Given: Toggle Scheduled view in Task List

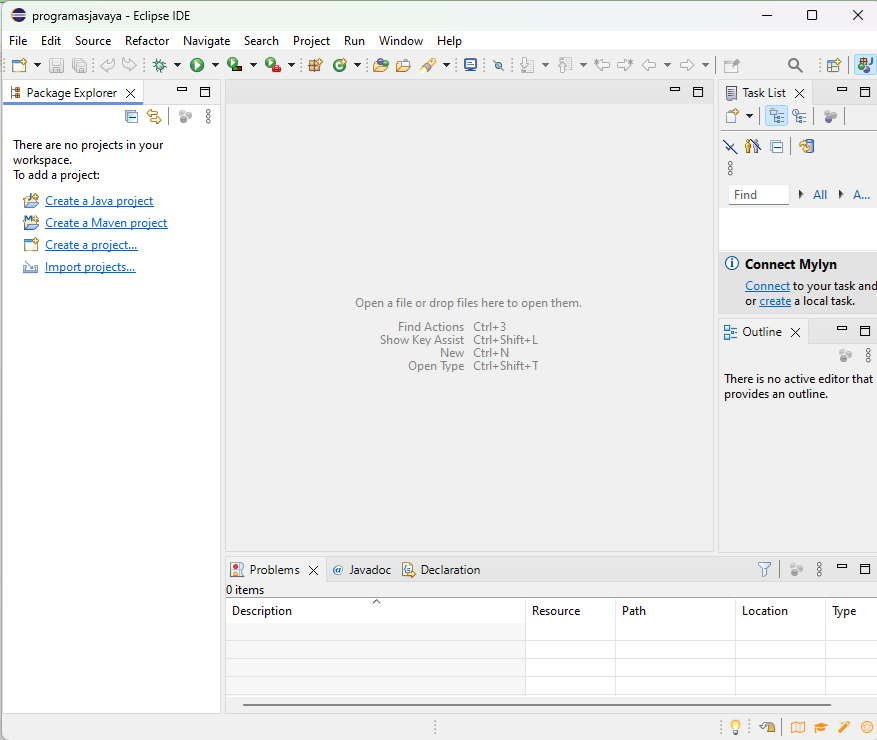Looking at the screenshot, I should (x=799, y=116).
